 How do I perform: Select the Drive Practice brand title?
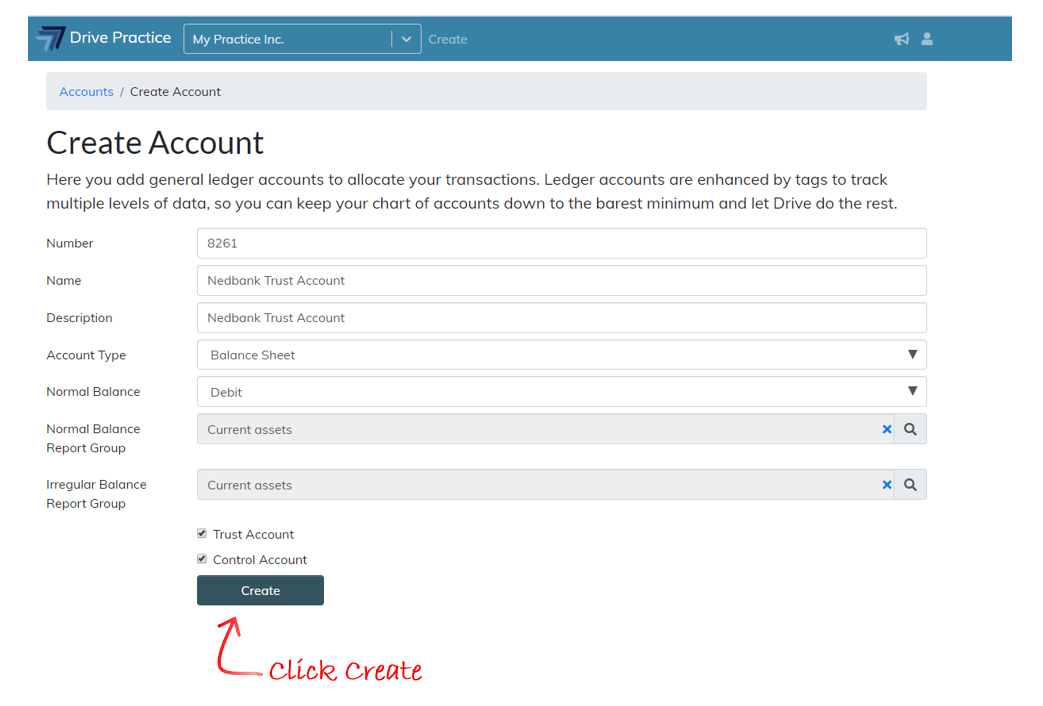point(120,38)
